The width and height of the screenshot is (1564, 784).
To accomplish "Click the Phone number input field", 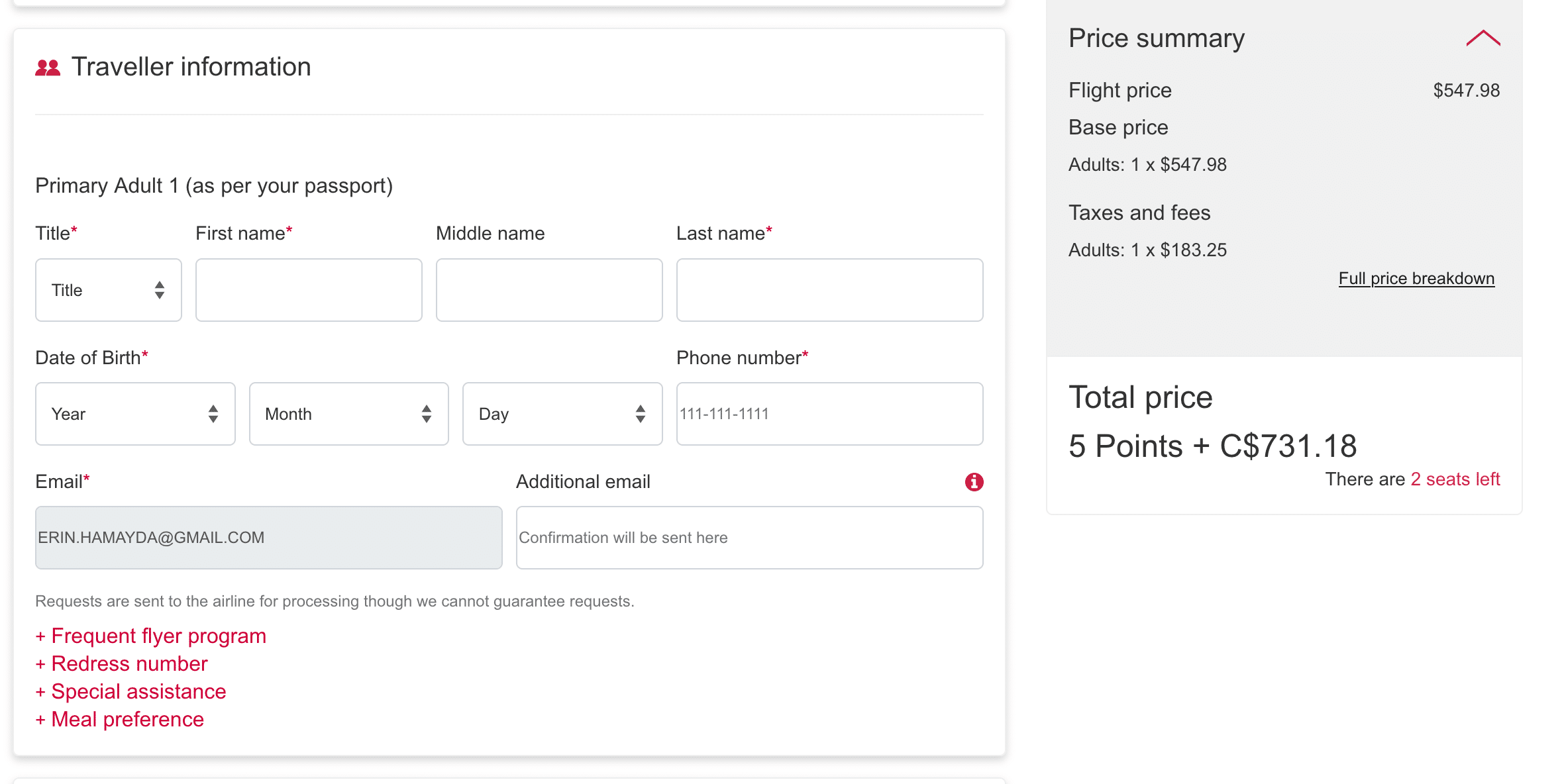I will [x=829, y=414].
